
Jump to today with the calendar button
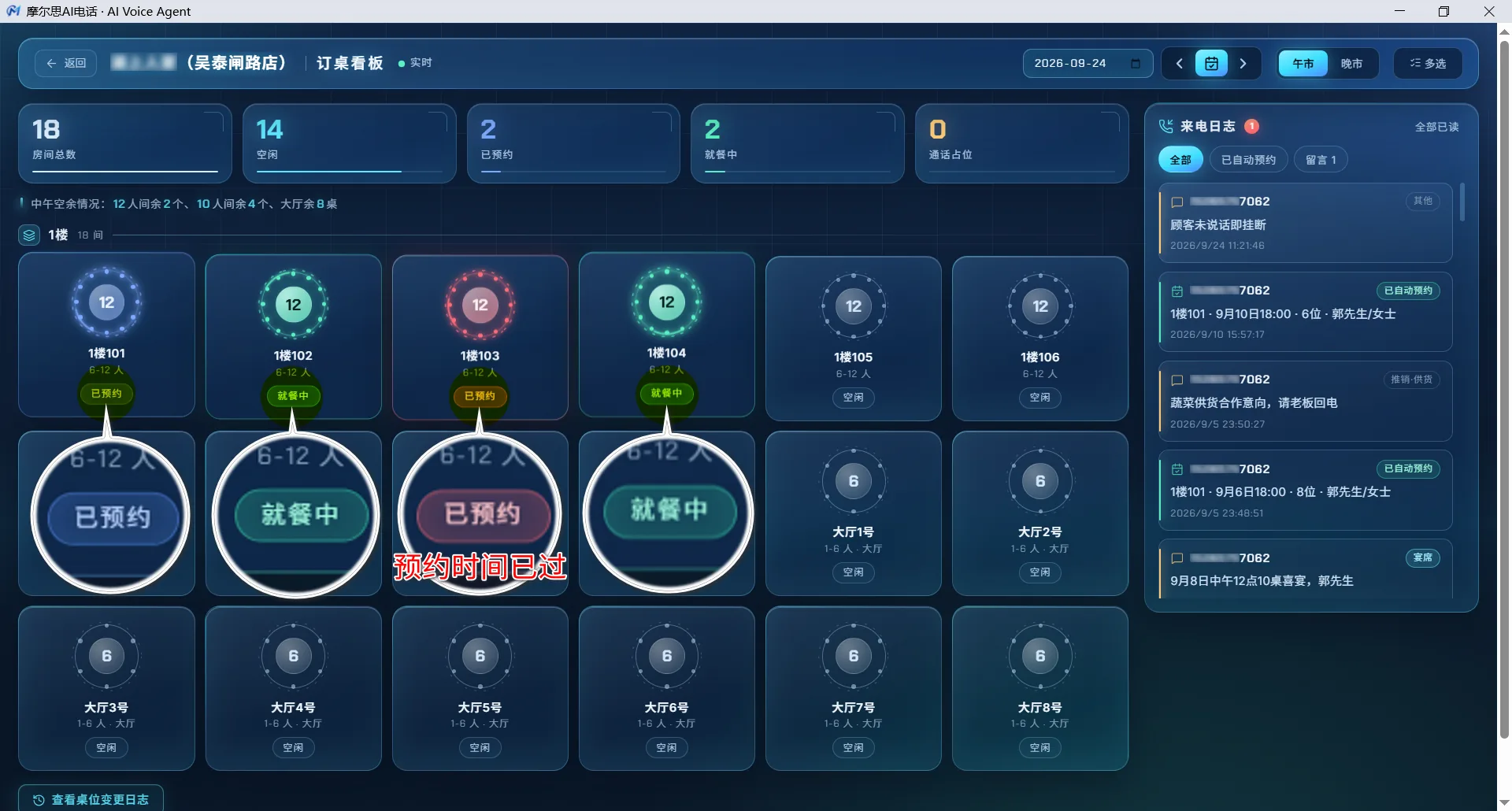[x=1211, y=63]
